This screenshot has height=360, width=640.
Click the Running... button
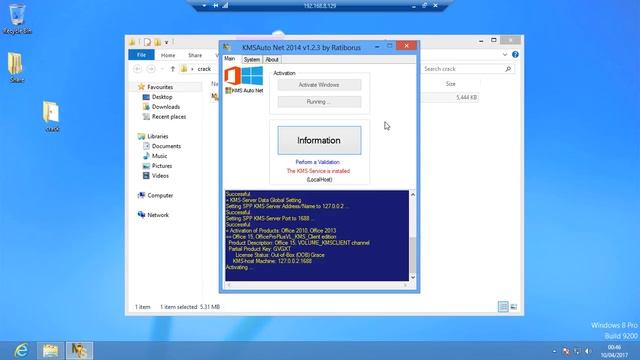point(319,102)
